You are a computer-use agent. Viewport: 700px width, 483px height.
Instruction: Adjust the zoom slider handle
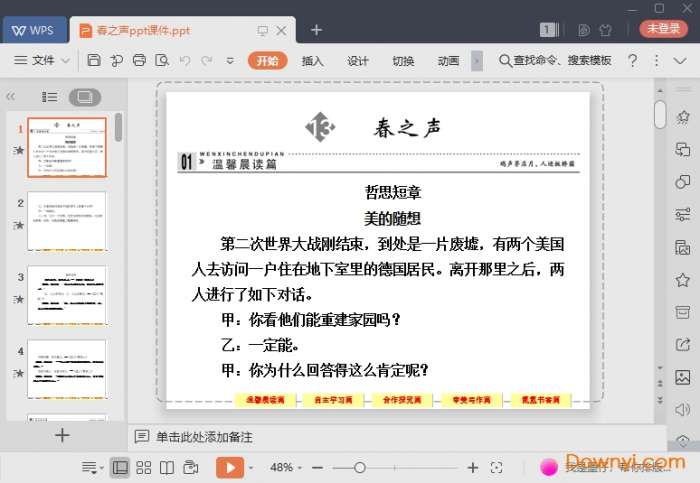[x=360, y=467]
